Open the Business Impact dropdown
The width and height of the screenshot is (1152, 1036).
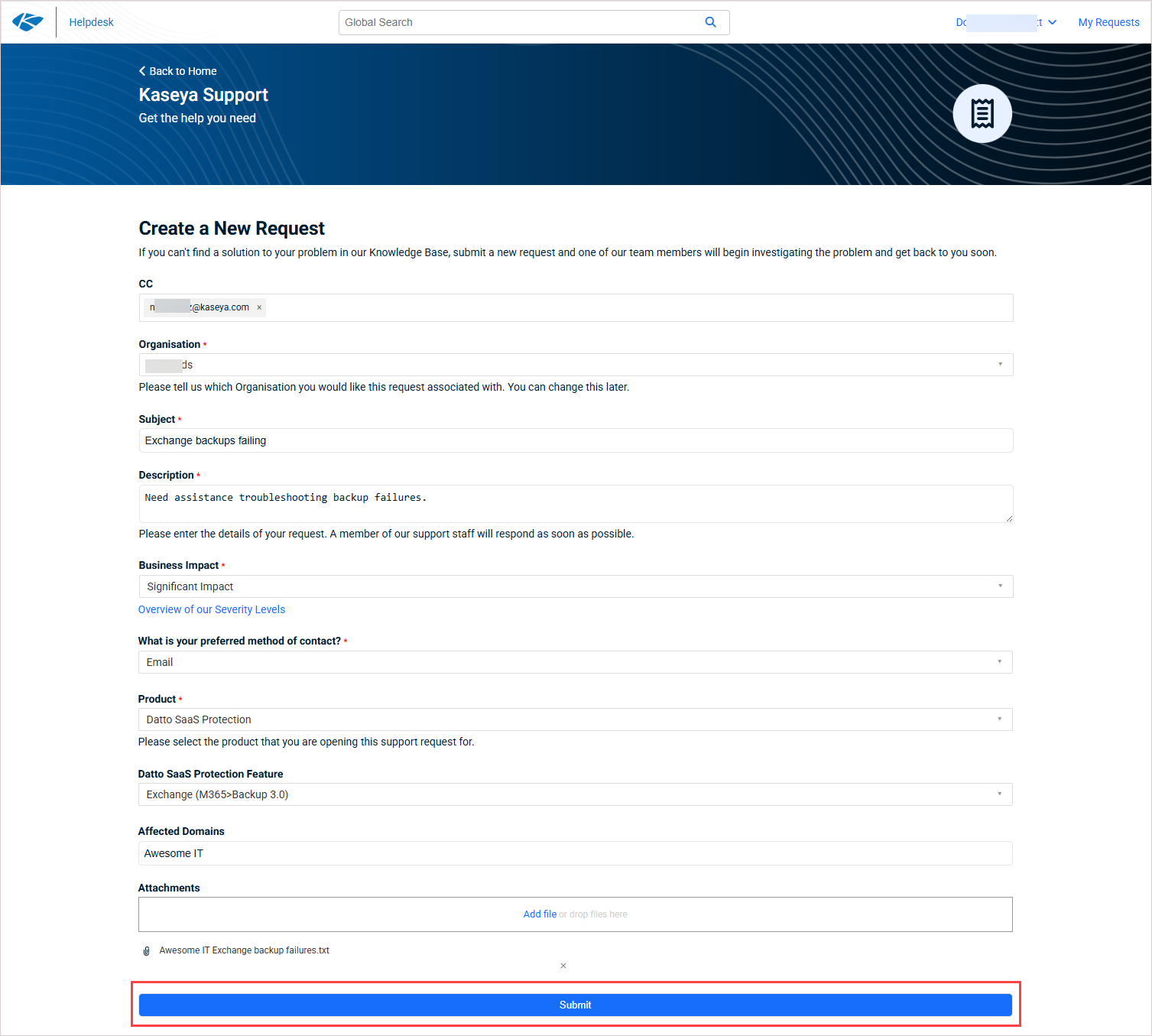coord(1000,586)
